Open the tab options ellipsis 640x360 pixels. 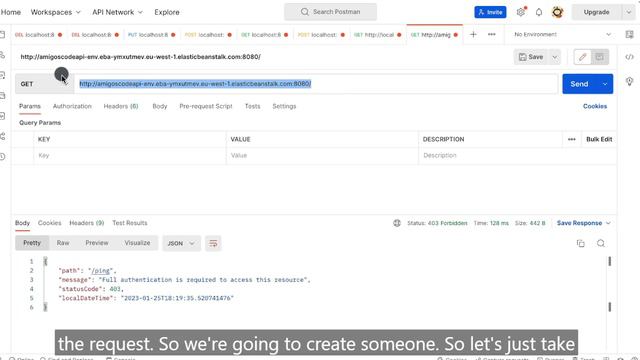(491, 35)
